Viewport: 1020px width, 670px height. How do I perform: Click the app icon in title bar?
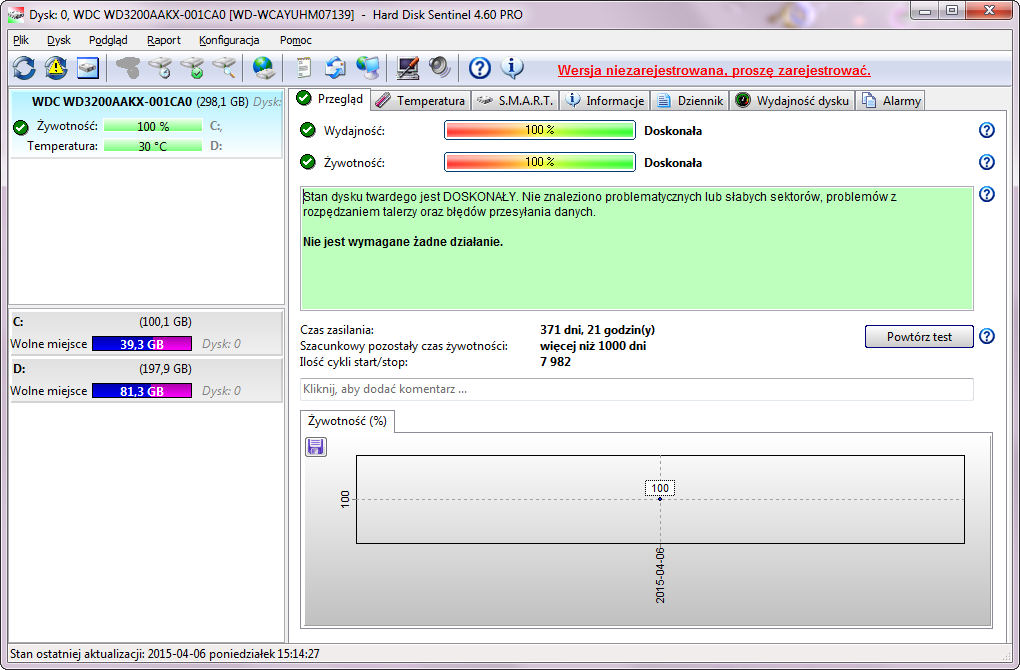(16, 14)
